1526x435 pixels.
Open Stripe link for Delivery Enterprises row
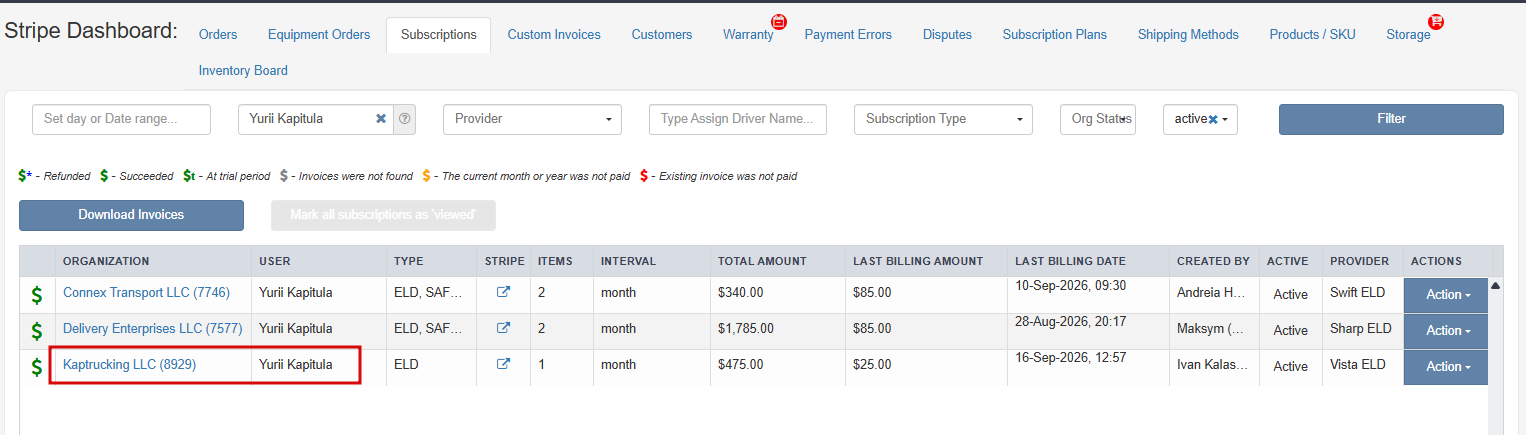(504, 328)
